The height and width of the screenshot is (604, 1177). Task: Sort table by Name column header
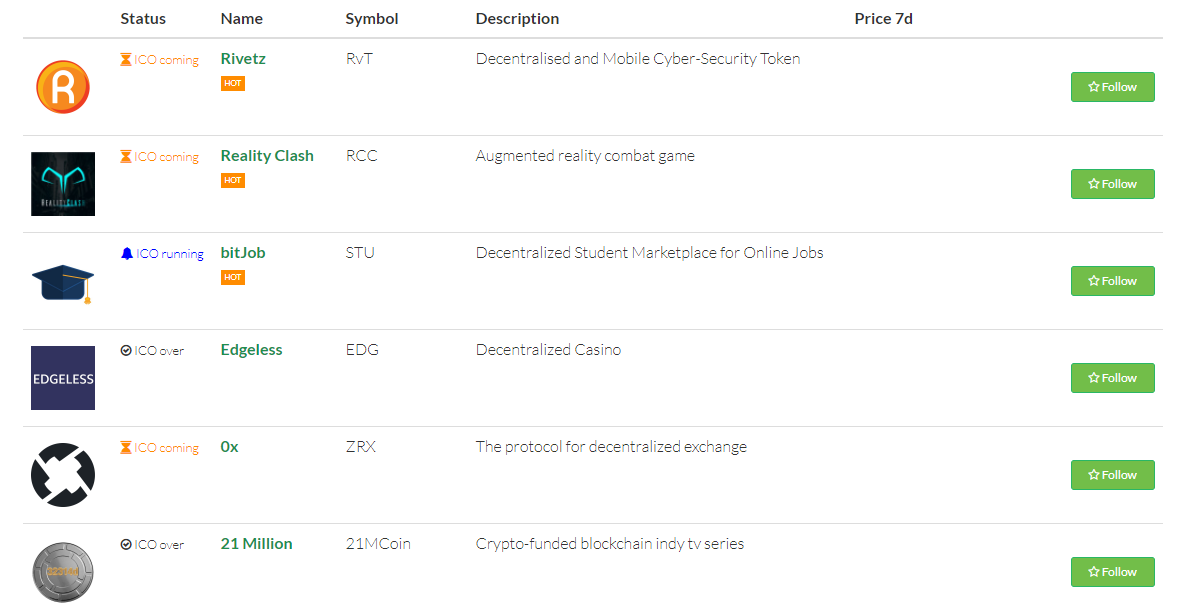242,19
